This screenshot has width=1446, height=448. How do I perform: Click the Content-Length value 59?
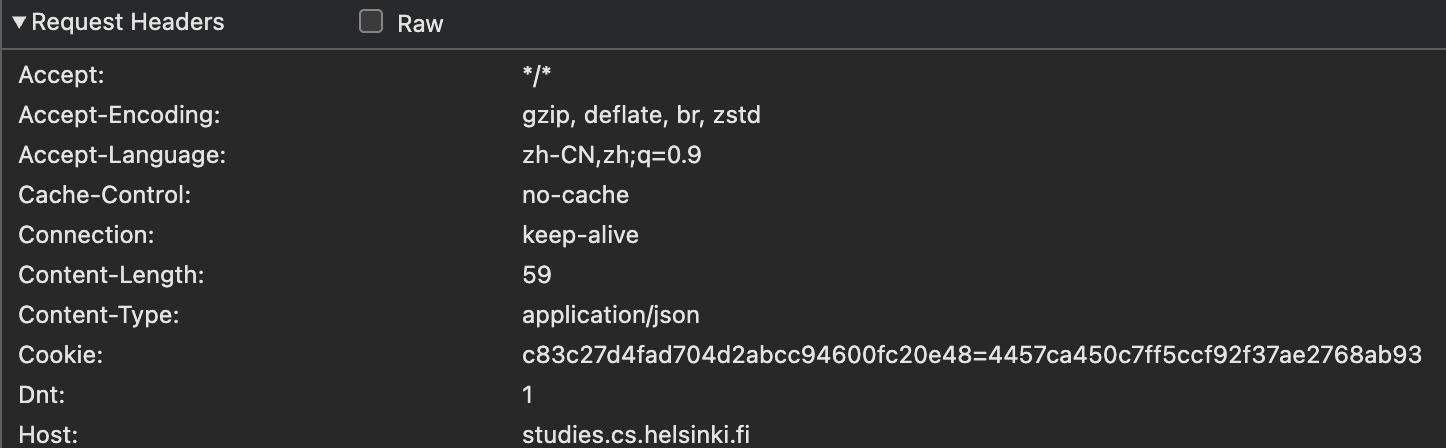(x=537, y=275)
